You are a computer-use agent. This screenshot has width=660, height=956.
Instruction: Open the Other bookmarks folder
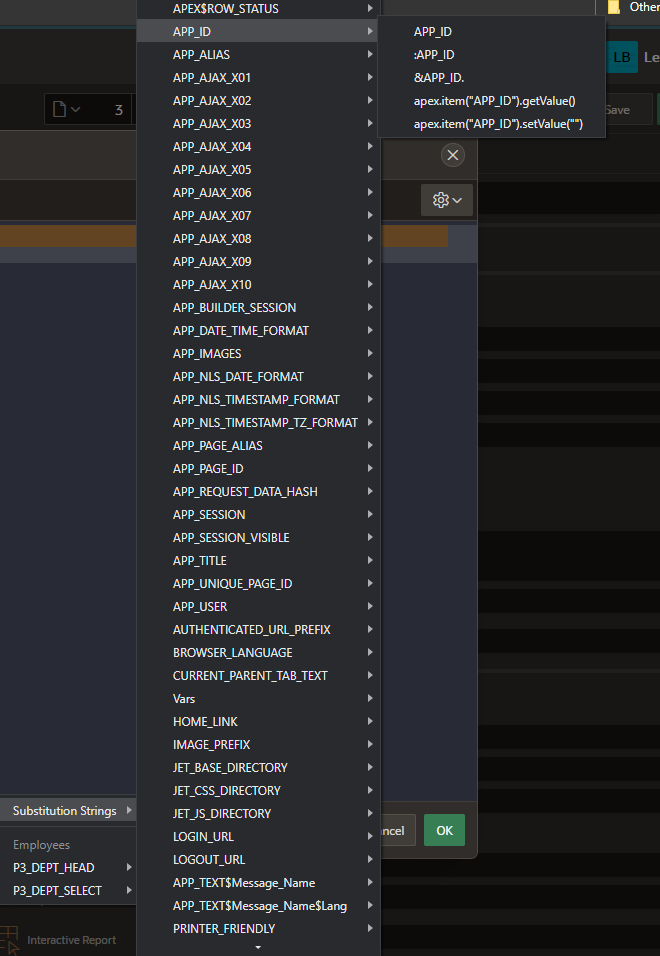coord(634,7)
